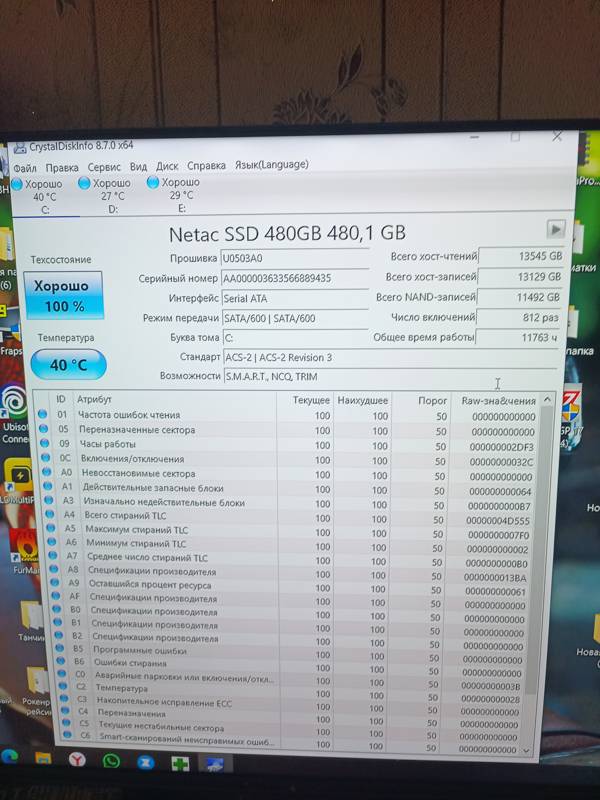
Task: Click the ACS-2 Revision 3 standard field
Action: point(390,357)
